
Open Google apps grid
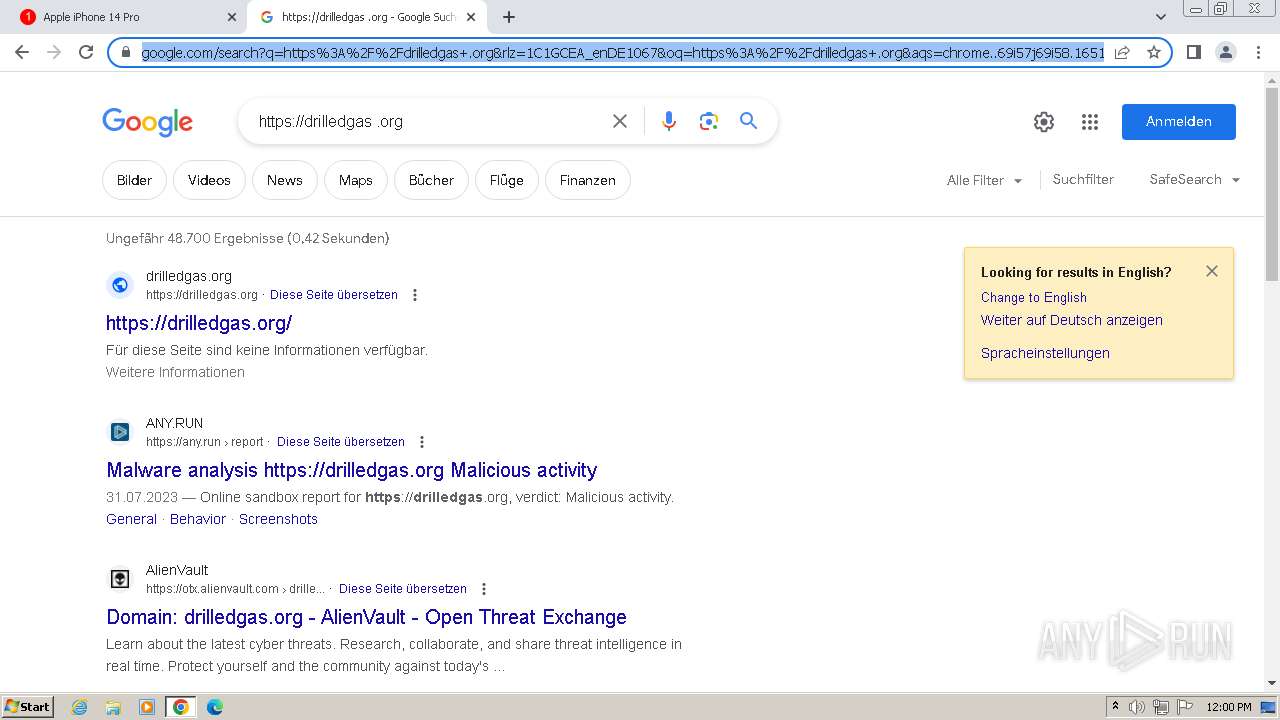point(1090,122)
